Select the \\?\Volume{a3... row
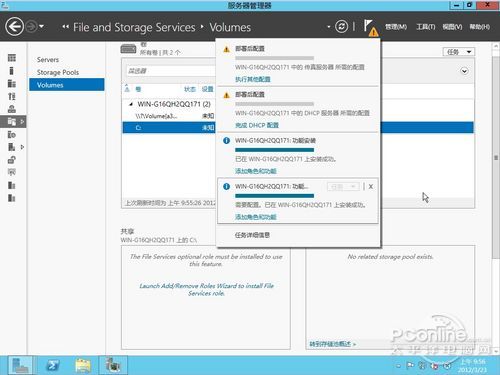 [x=169, y=116]
